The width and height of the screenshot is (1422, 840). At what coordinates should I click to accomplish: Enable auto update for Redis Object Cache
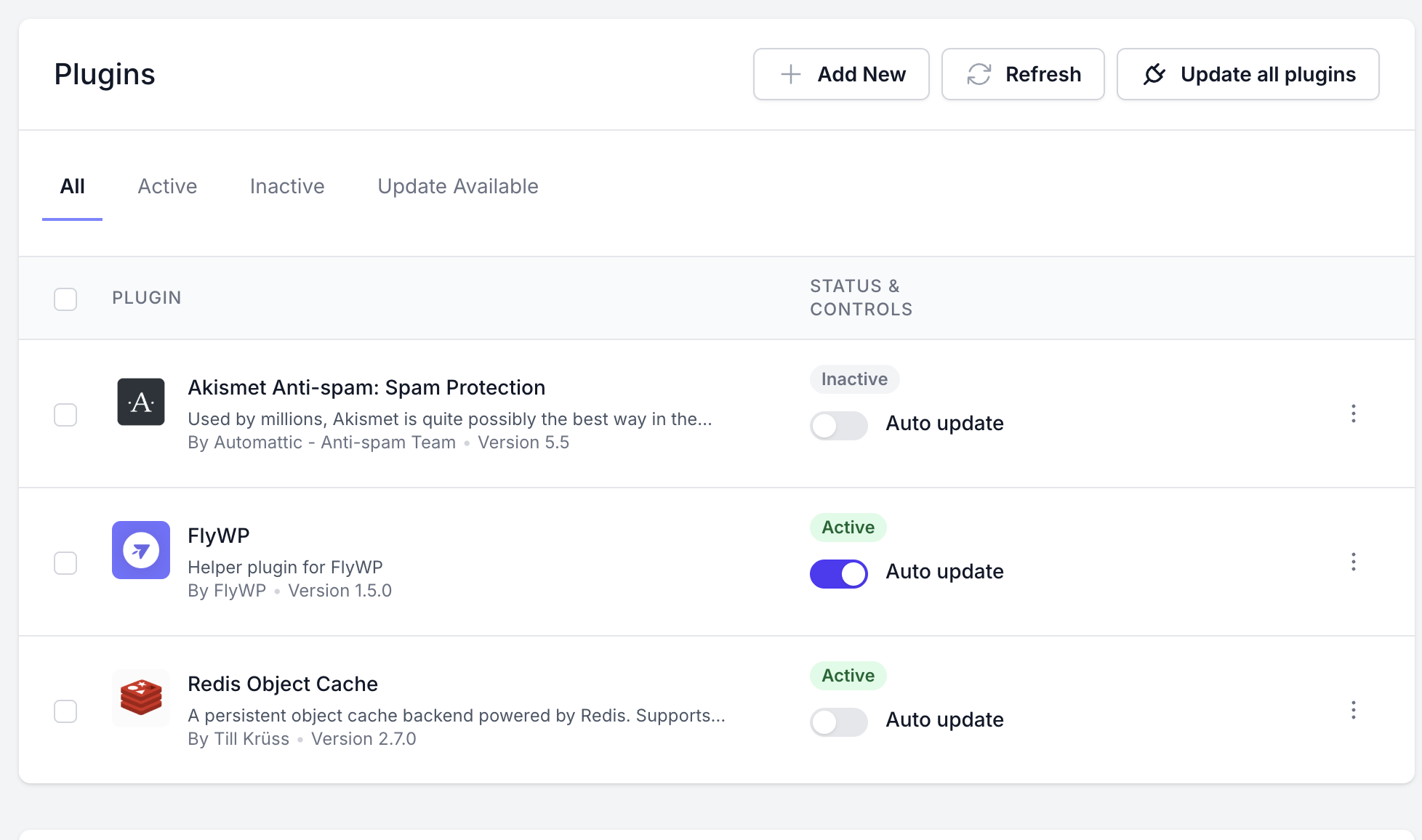tap(839, 722)
